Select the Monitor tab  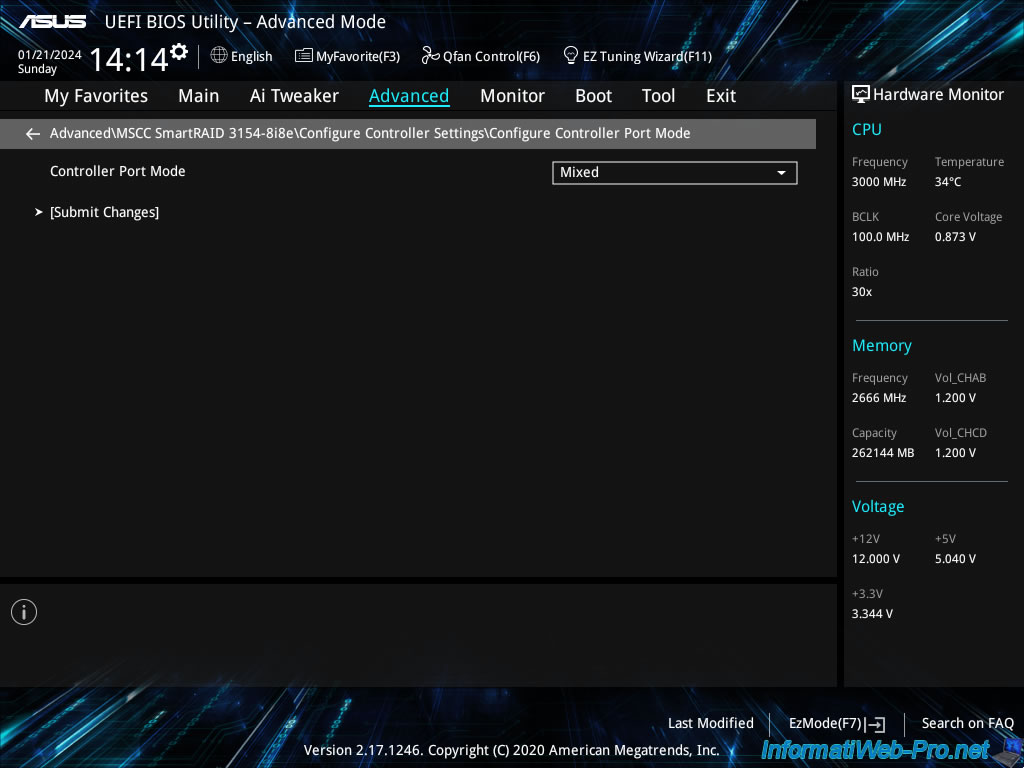(x=512, y=96)
